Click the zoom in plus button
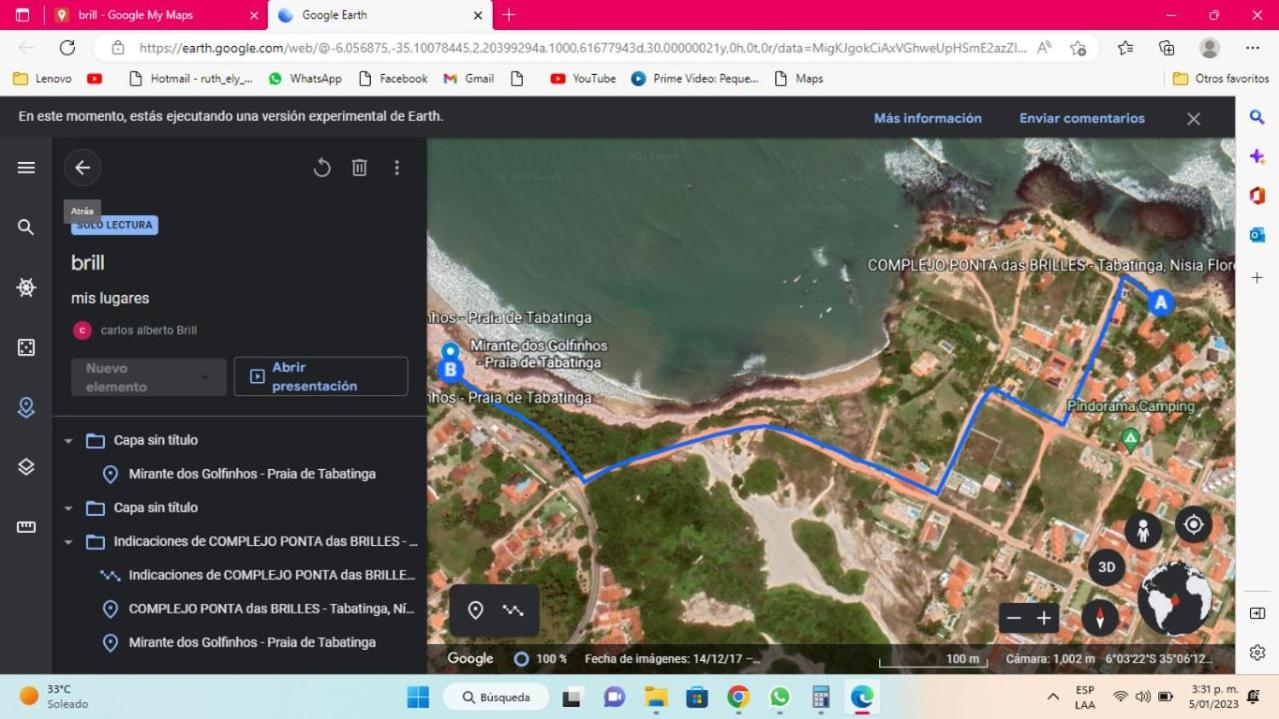 [1044, 618]
